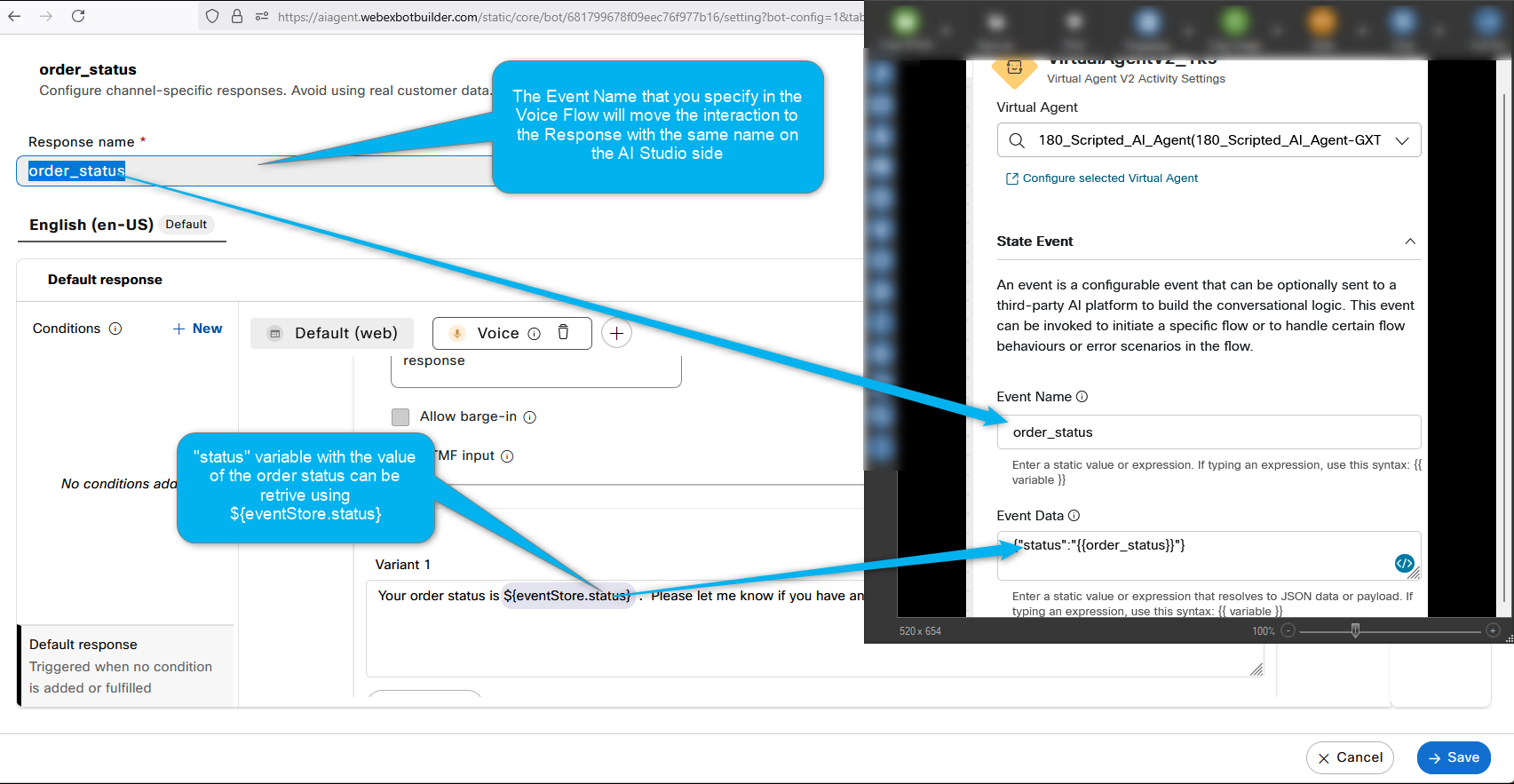The image size is (1514, 784).
Task: Collapse the State Event section
Action: [1409, 242]
